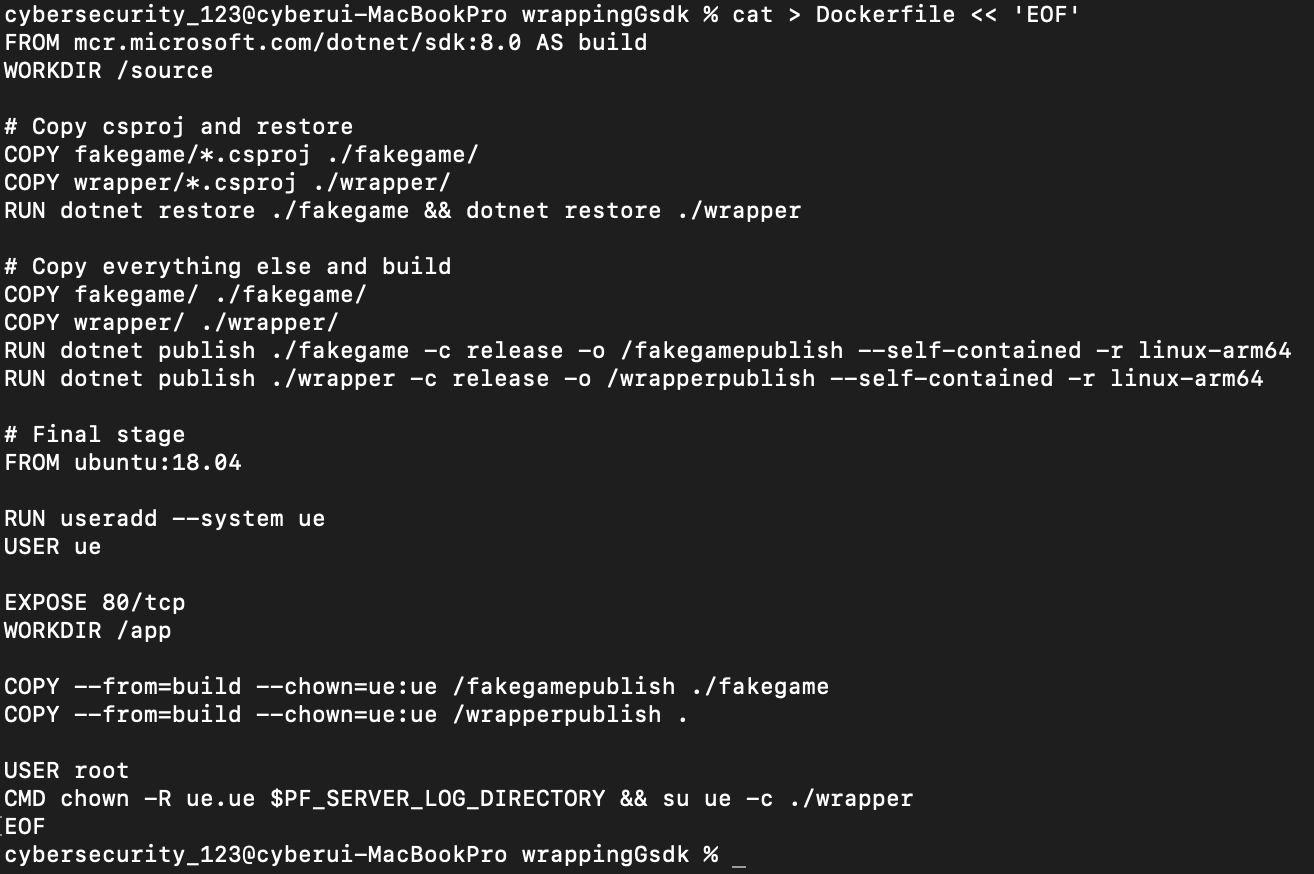Image resolution: width=1314 pixels, height=874 pixels.
Task: Click the mcr.microsoft.com/dotnet/sdk:8.0 image name
Action: tap(298, 43)
